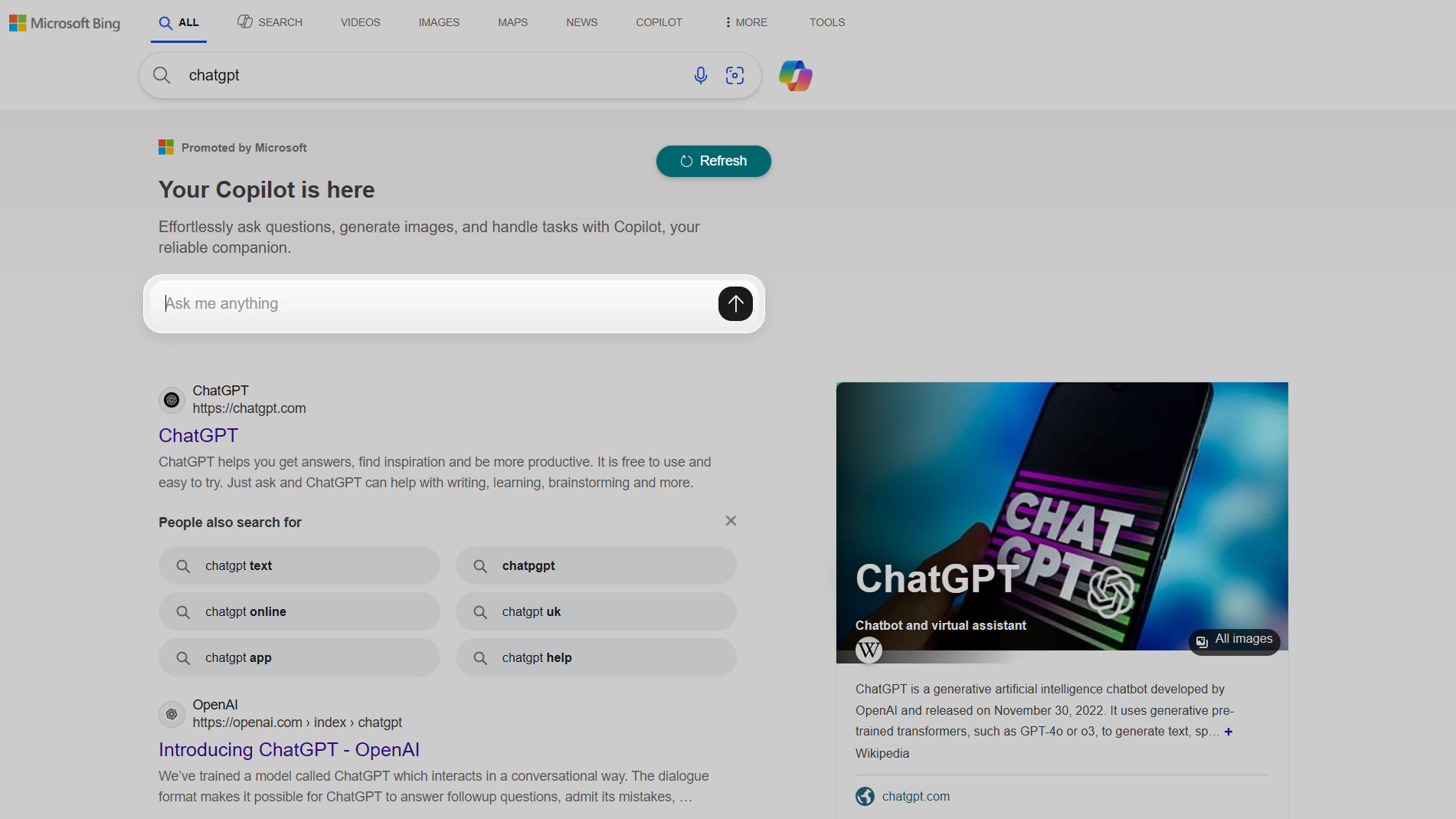The image size is (1456, 819).
Task: Switch to the News tab
Action: (581, 22)
